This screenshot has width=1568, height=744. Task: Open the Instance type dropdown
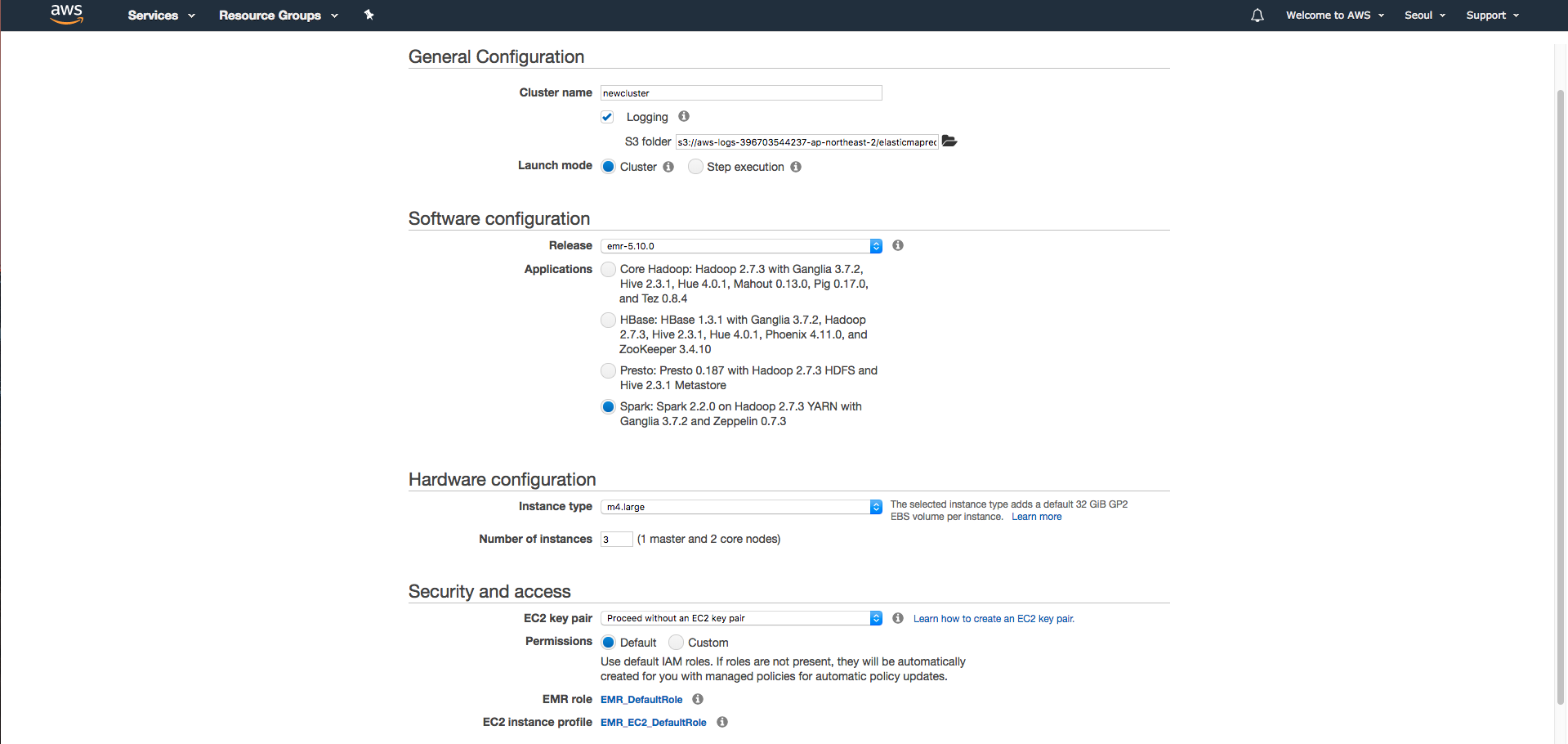coord(875,507)
